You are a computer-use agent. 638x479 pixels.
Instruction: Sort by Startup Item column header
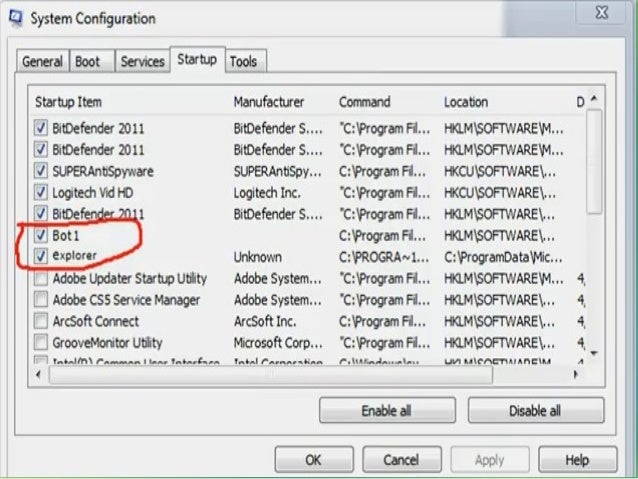coord(68,102)
